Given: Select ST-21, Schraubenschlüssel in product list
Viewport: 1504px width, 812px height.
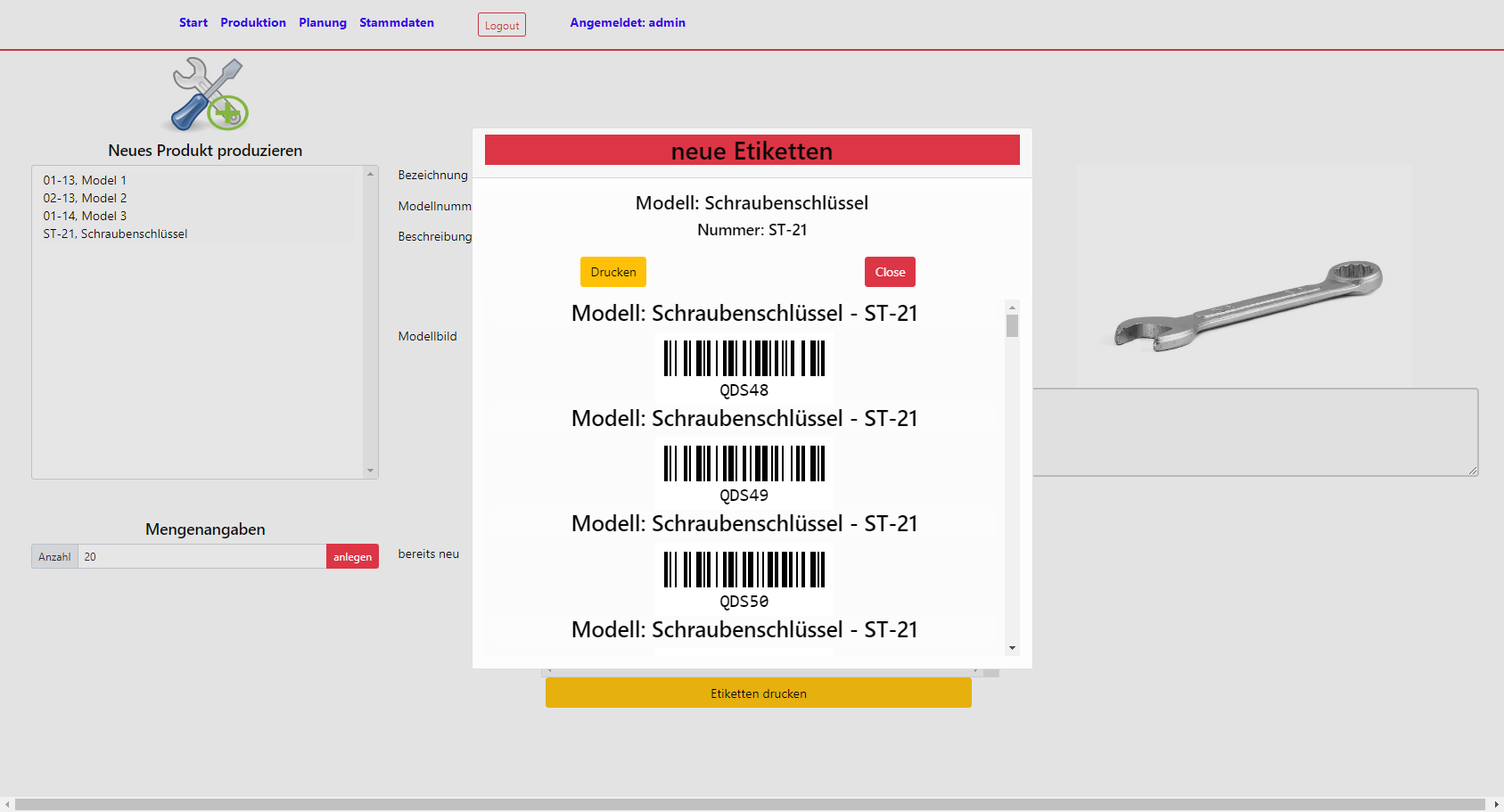Looking at the screenshot, I should [x=116, y=234].
